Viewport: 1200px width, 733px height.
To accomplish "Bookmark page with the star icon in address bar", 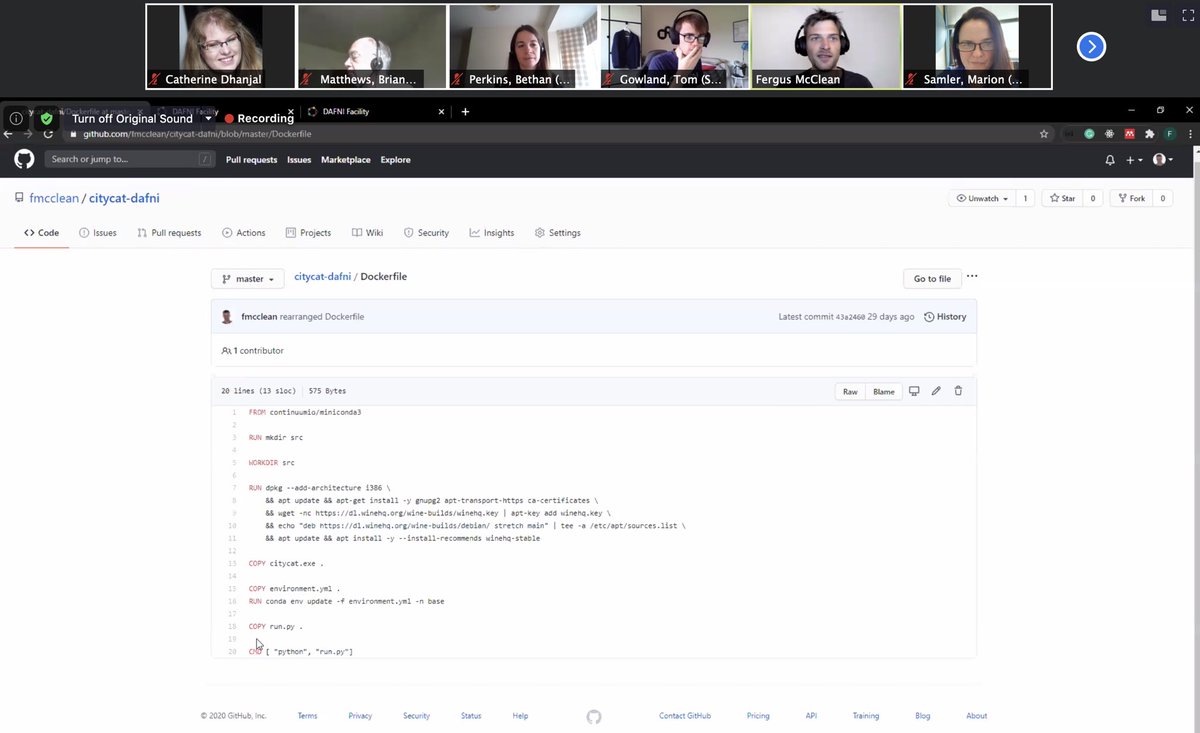I will [1044, 134].
